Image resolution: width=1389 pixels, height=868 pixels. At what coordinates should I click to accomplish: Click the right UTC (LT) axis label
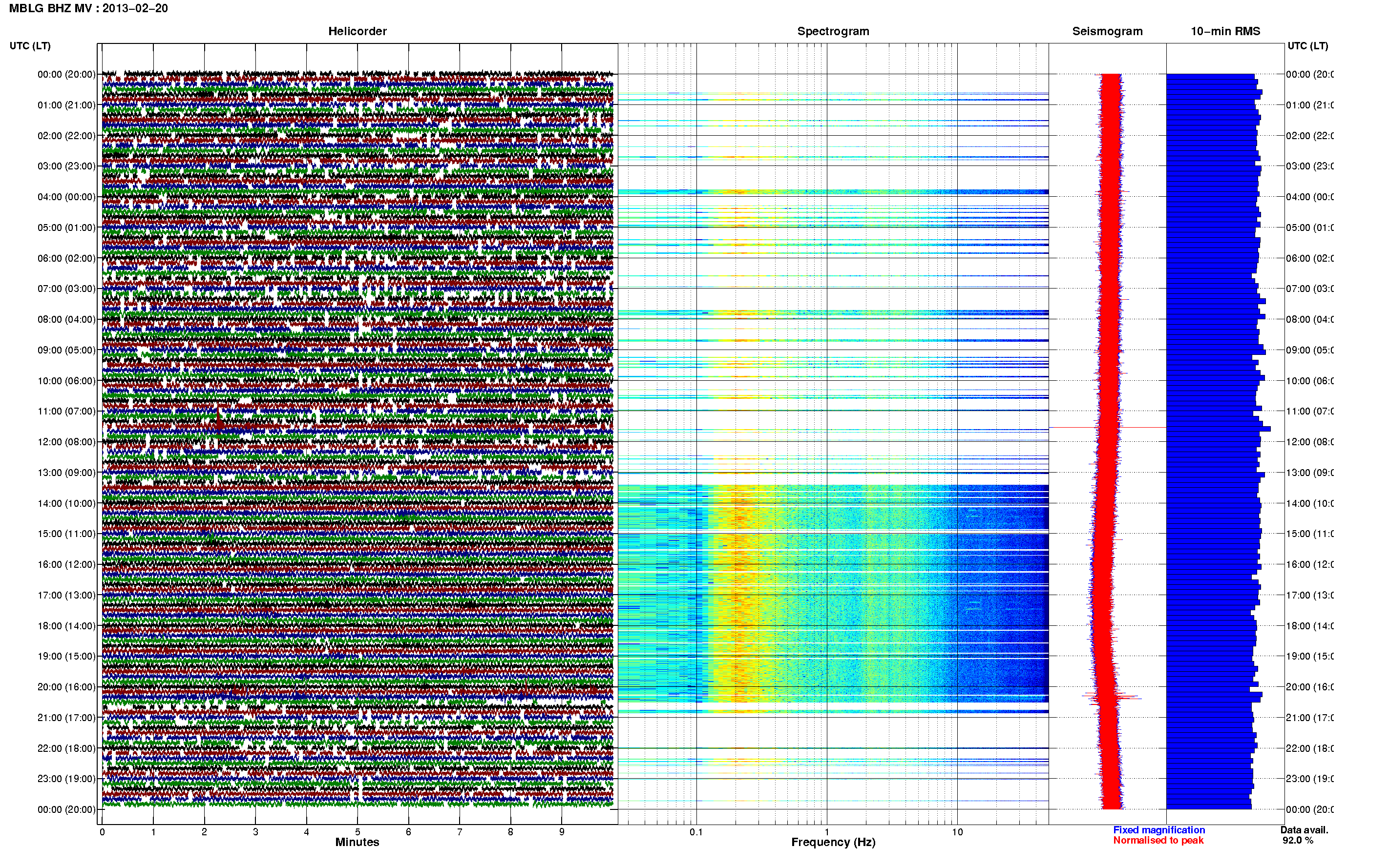(x=1307, y=46)
